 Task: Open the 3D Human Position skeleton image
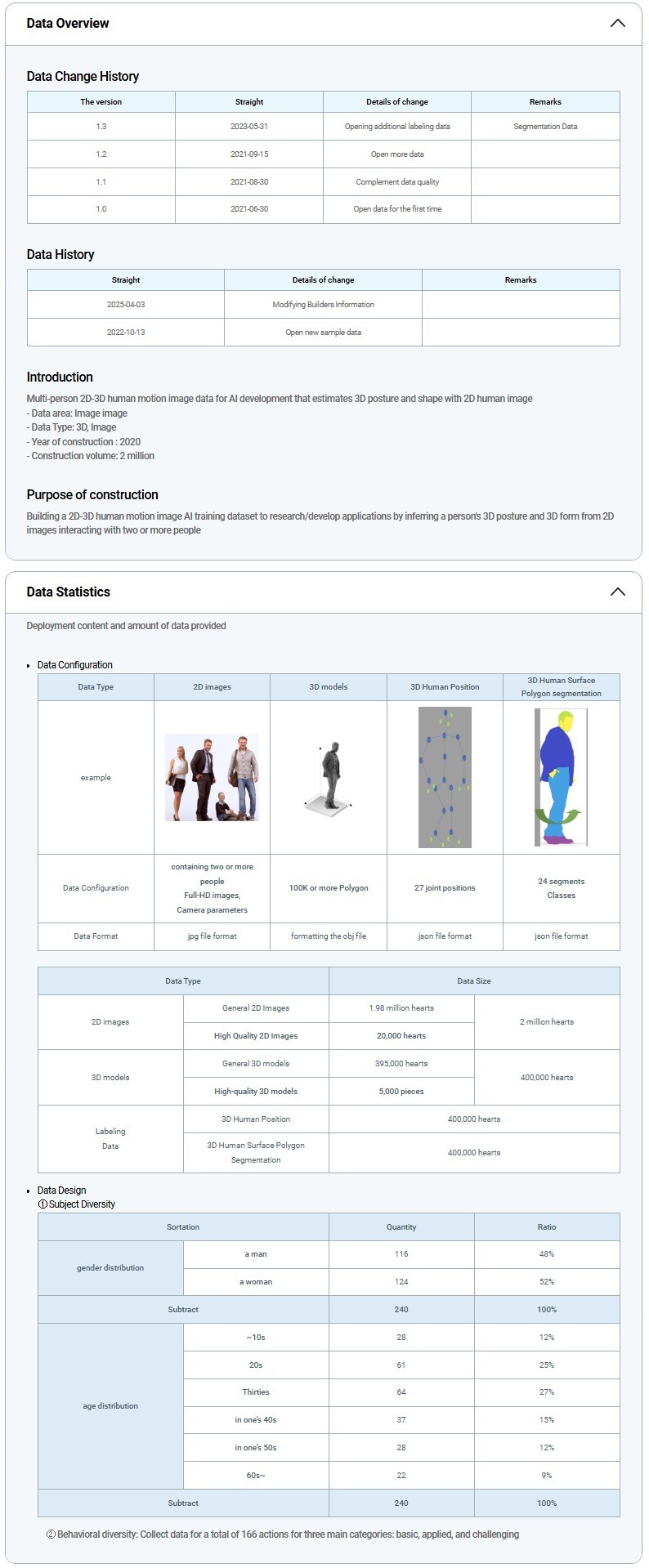(445, 777)
